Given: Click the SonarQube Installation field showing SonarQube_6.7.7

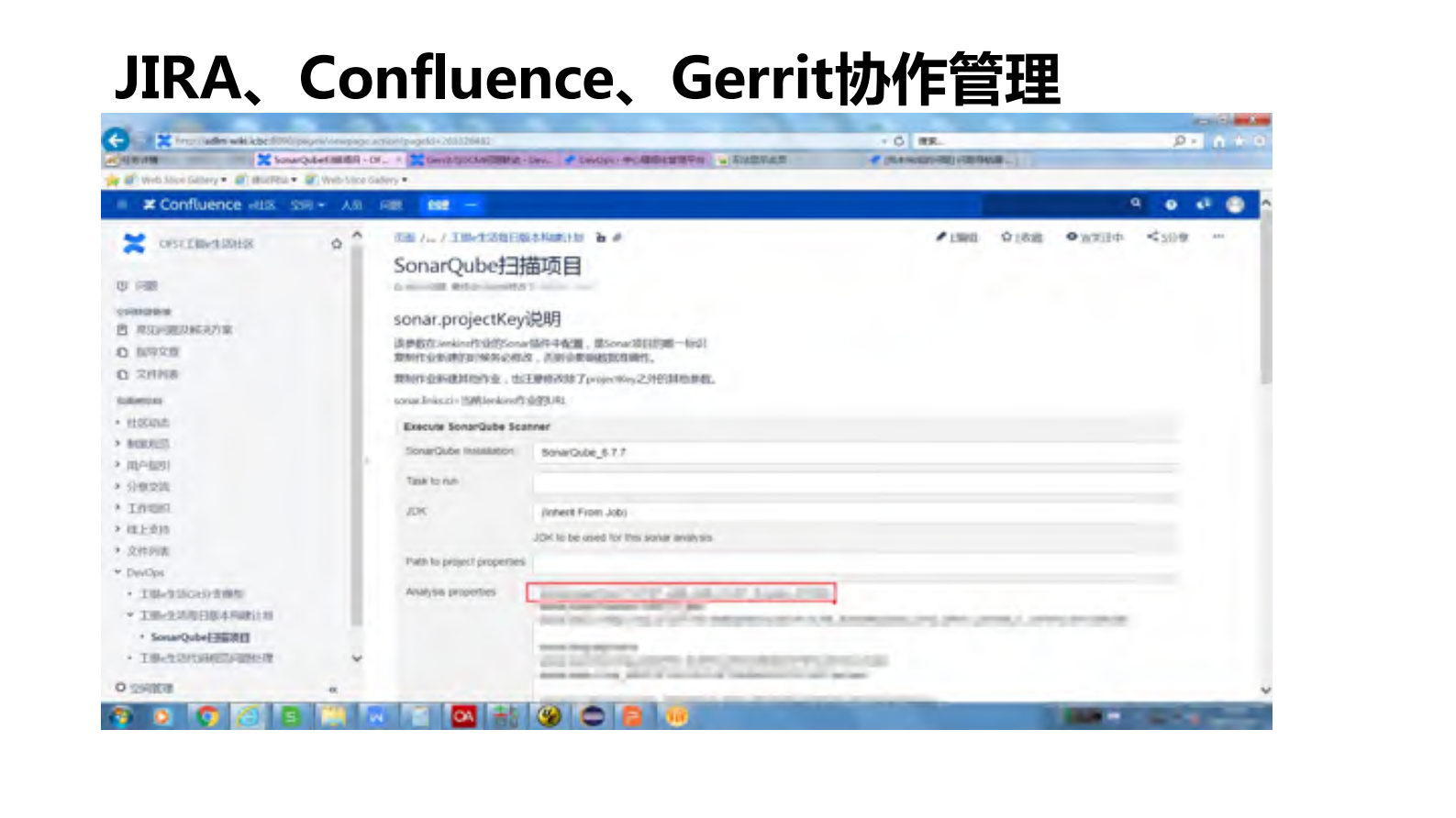Looking at the screenshot, I should [855, 452].
